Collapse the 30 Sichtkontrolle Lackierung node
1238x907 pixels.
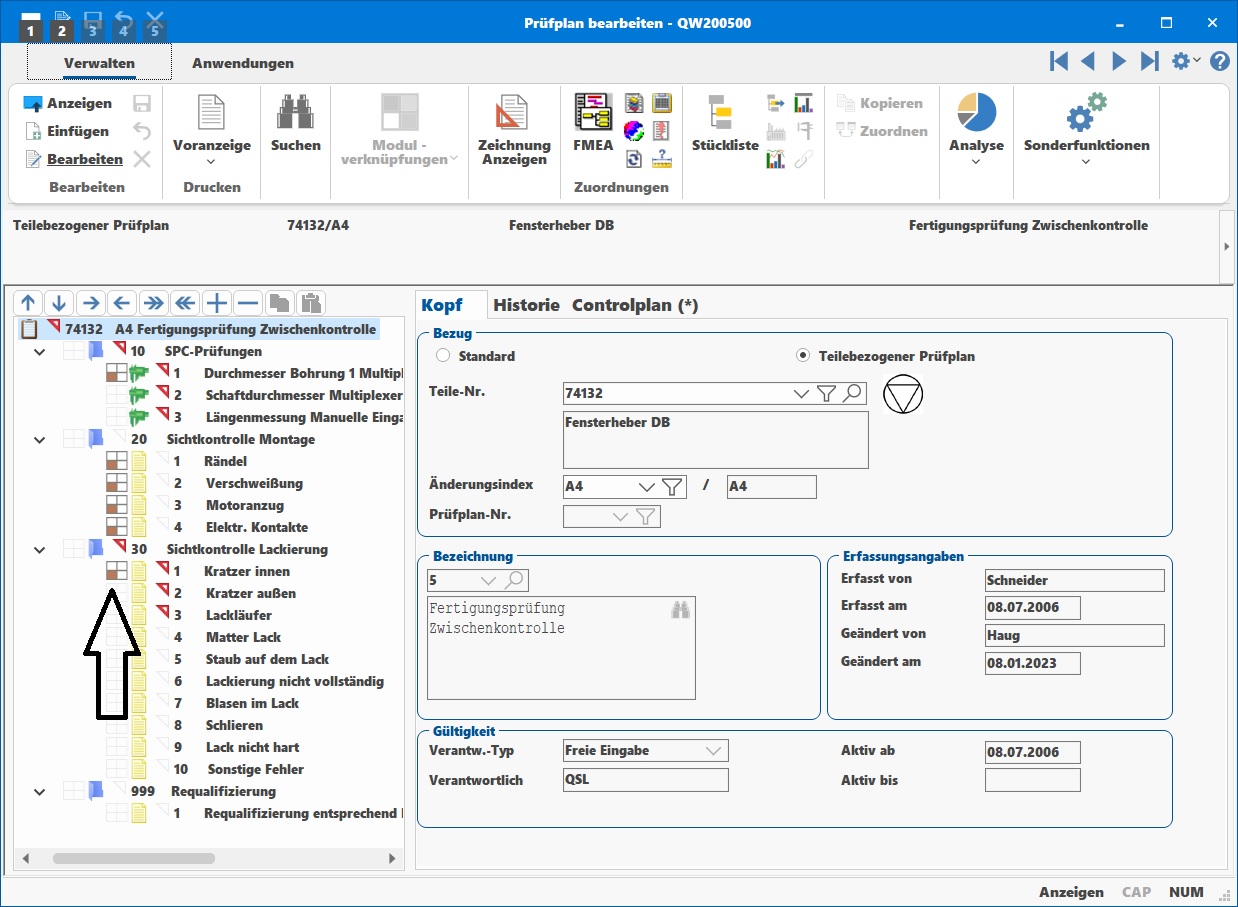pyautogui.click(x=39, y=550)
